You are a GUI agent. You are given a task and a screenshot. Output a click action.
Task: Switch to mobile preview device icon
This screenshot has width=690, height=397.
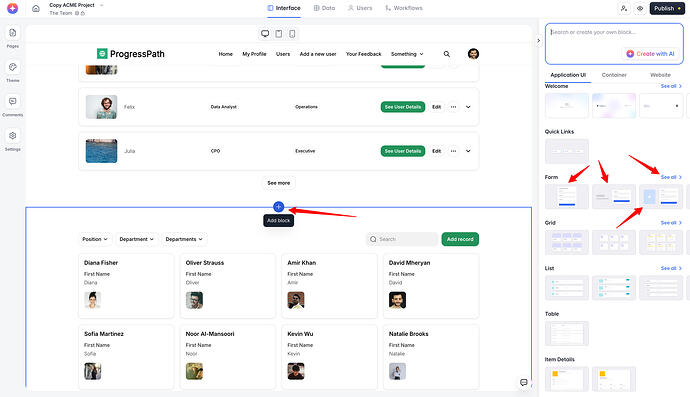tap(292, 34)
